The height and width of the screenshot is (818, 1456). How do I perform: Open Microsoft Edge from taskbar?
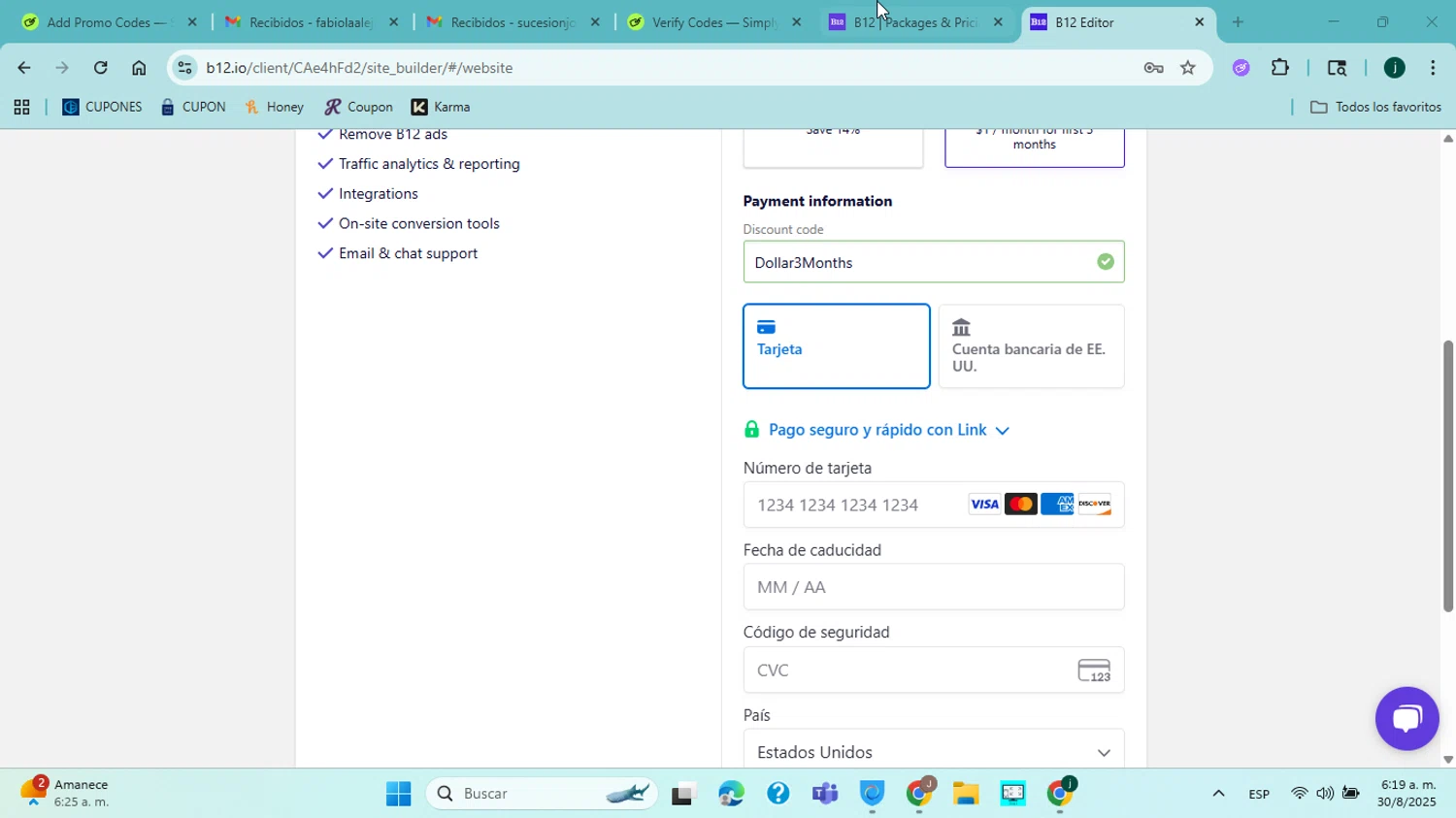(731, 794)
